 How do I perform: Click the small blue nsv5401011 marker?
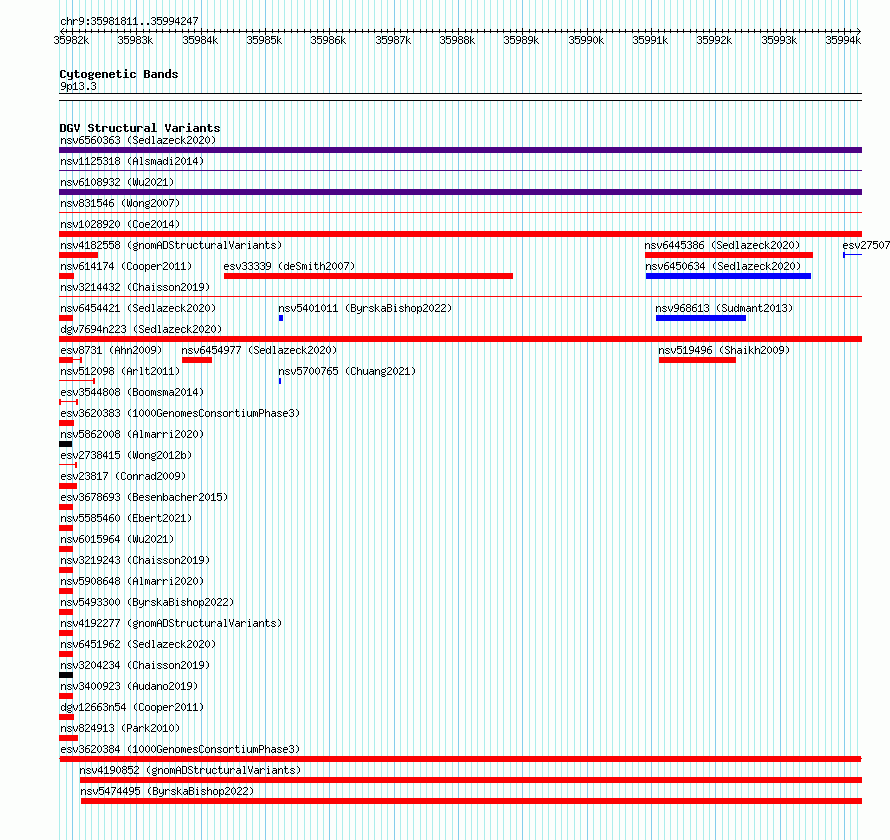click(281, 318)
